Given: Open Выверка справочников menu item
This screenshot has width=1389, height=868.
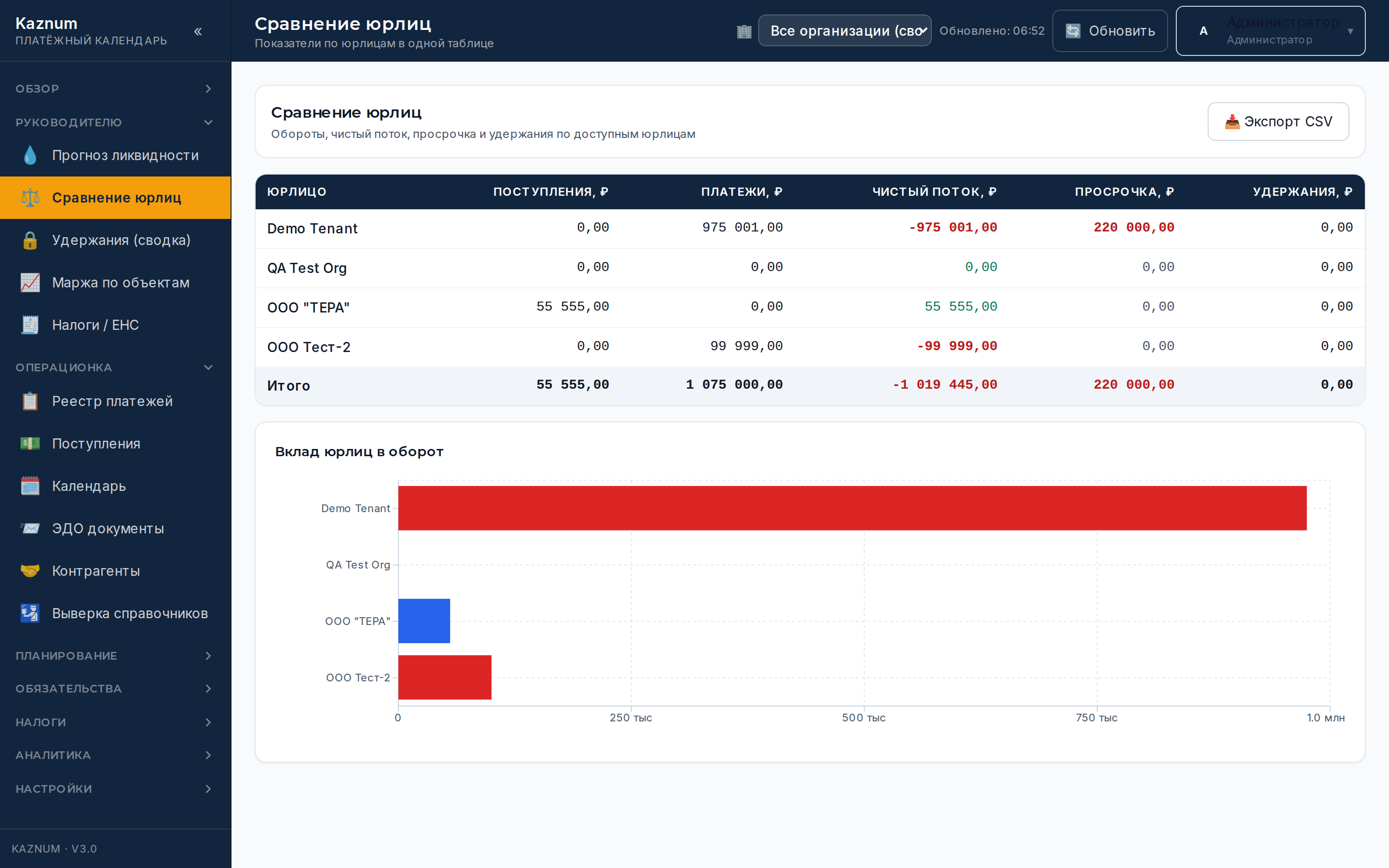Looking at the screenshot, I should pos(115,614).
